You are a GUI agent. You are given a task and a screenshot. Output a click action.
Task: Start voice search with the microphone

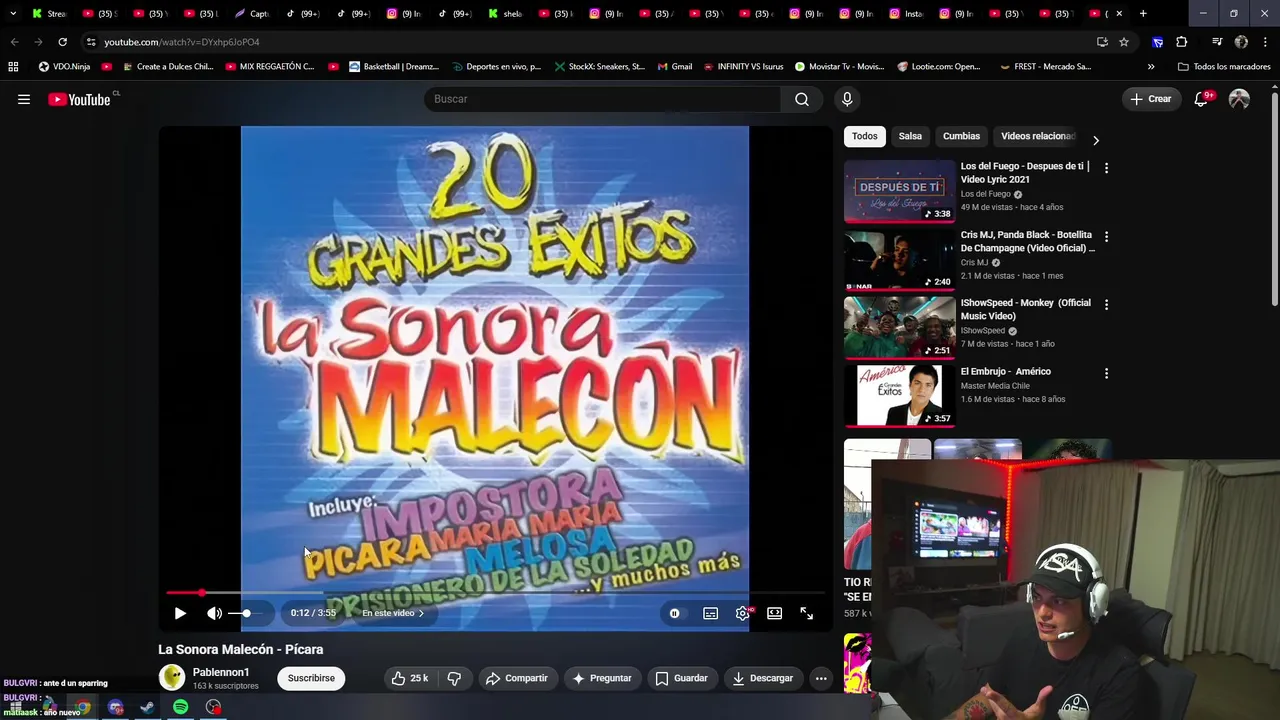[847, 99]
